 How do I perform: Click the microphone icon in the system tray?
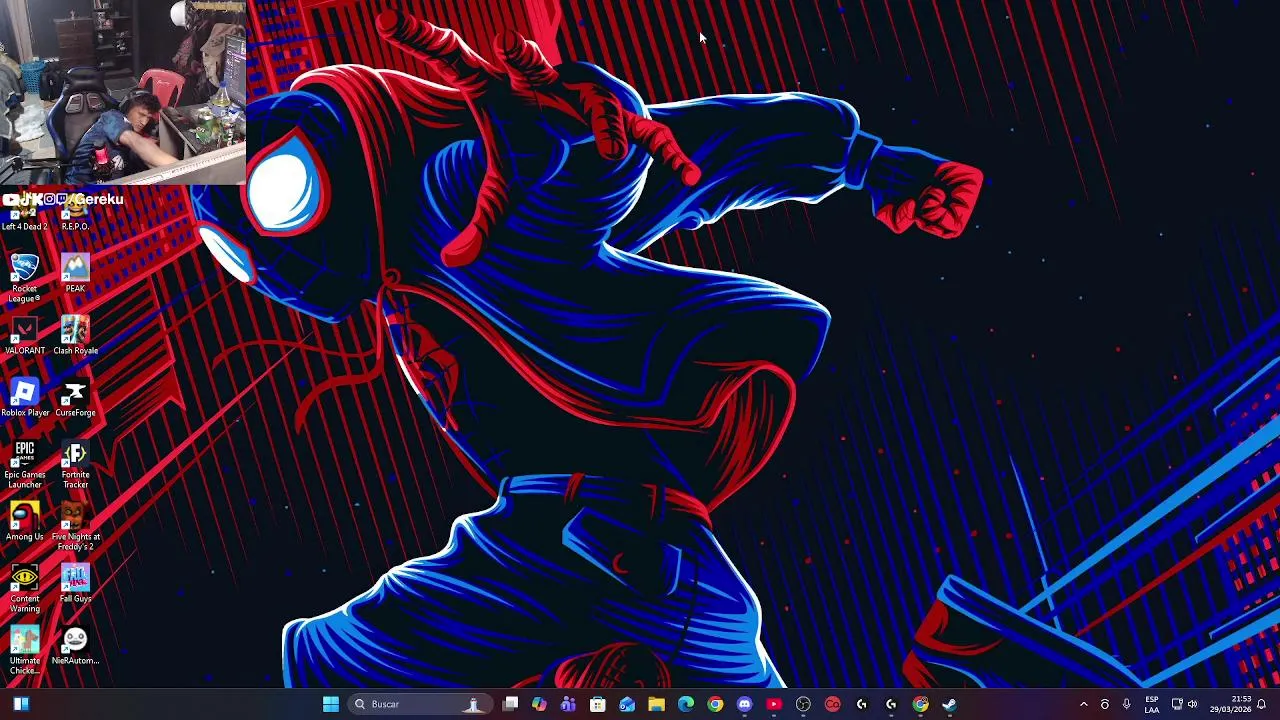click(x=1127, y=704)
